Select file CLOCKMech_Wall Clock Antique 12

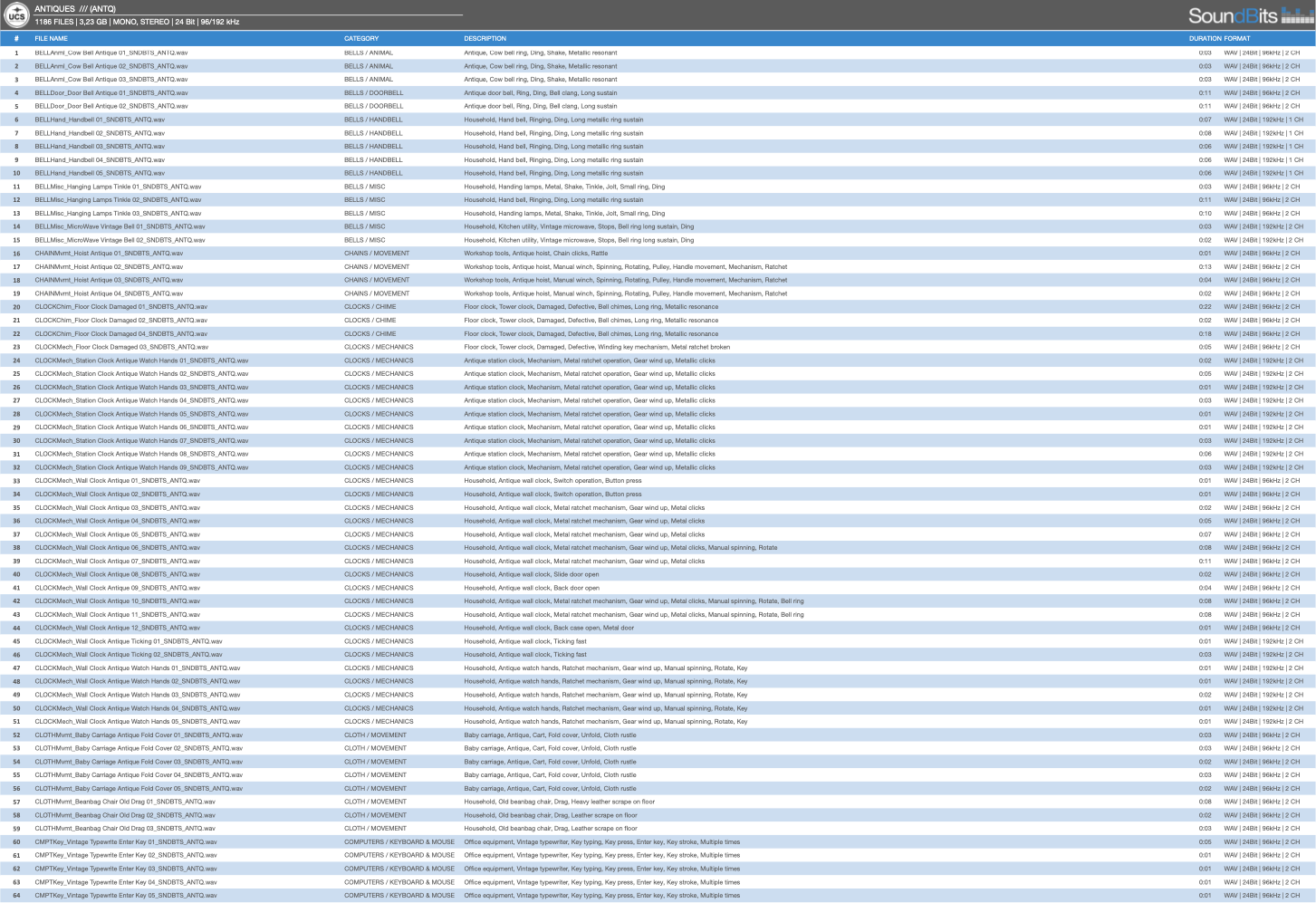(117, 628)
